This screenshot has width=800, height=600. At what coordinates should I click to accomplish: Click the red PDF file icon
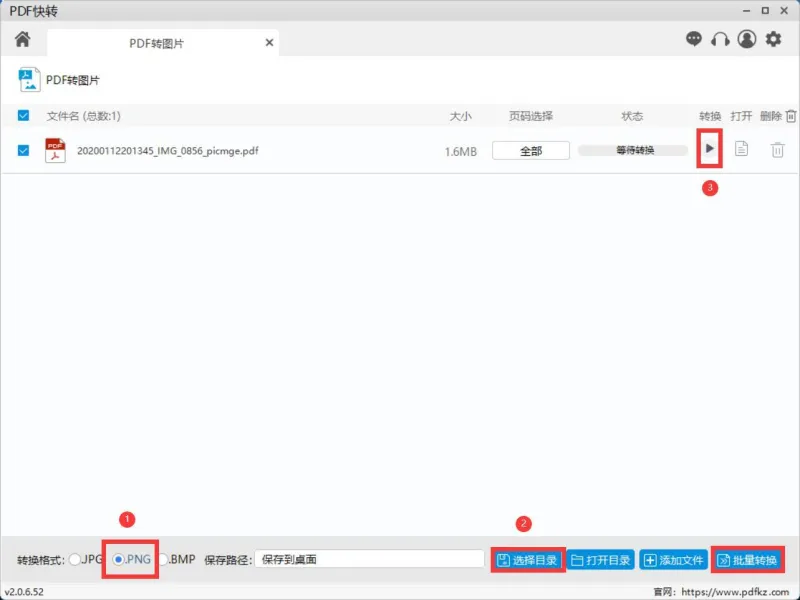click(55, 151)
